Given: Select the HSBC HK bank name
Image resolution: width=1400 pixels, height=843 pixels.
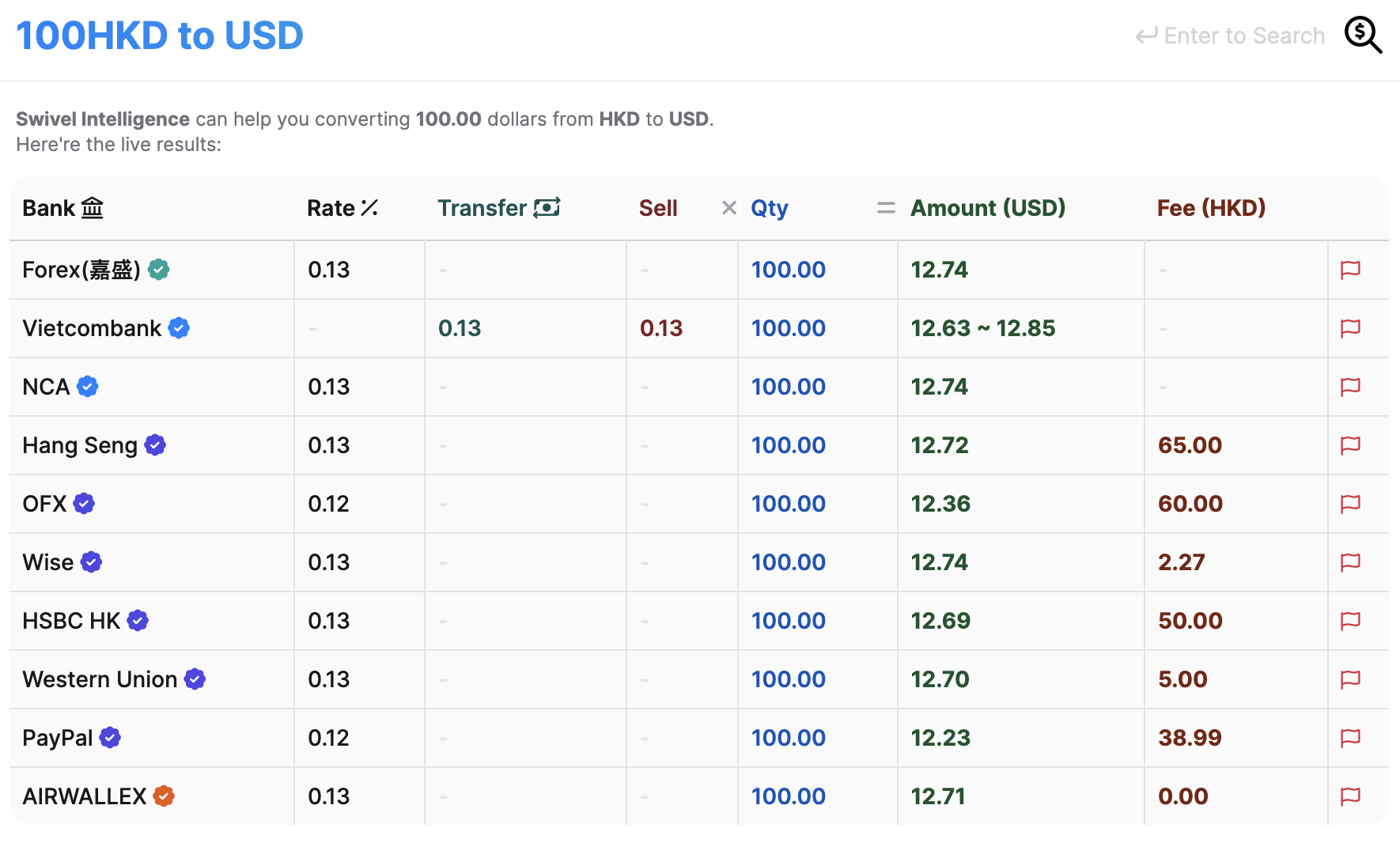Looking at the screenshot, I should [x=71, y=621].
